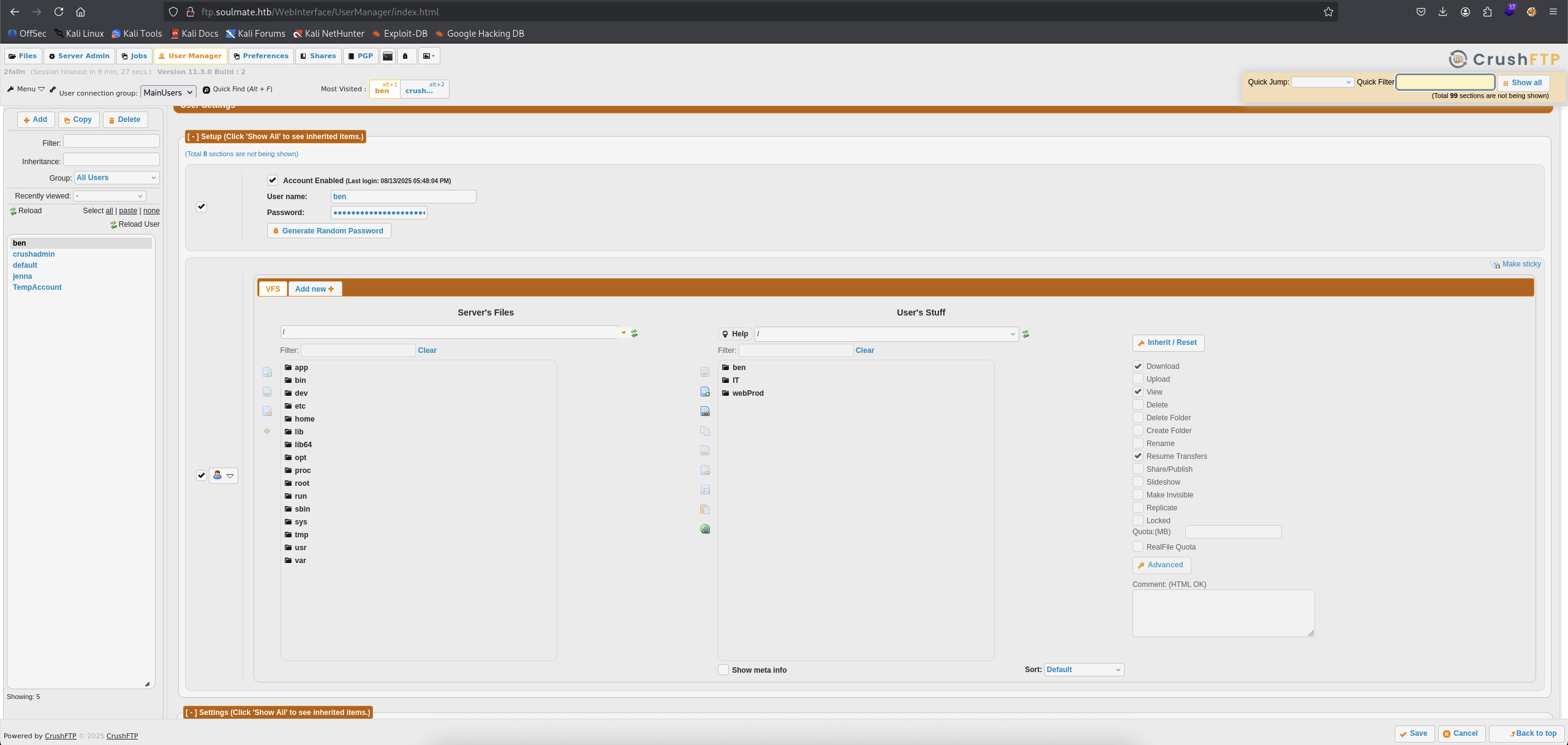Image resolution: width=1568 pixels, height=745 pixels.
Task: Open the Firefox extensions puzzle icon
Action: (x=1487, y=12)
